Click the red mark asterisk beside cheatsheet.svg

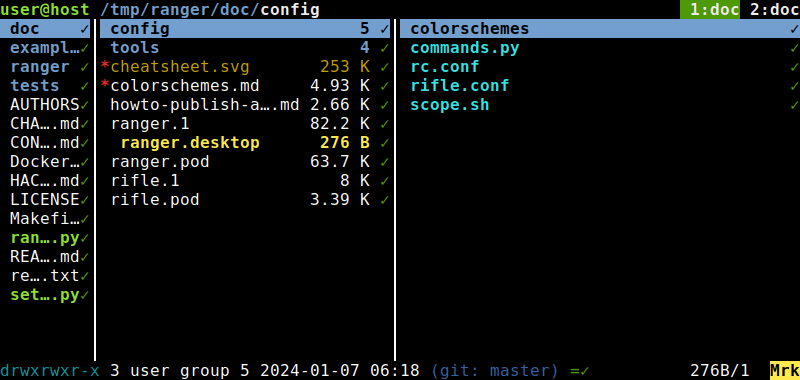pos(105,66)
